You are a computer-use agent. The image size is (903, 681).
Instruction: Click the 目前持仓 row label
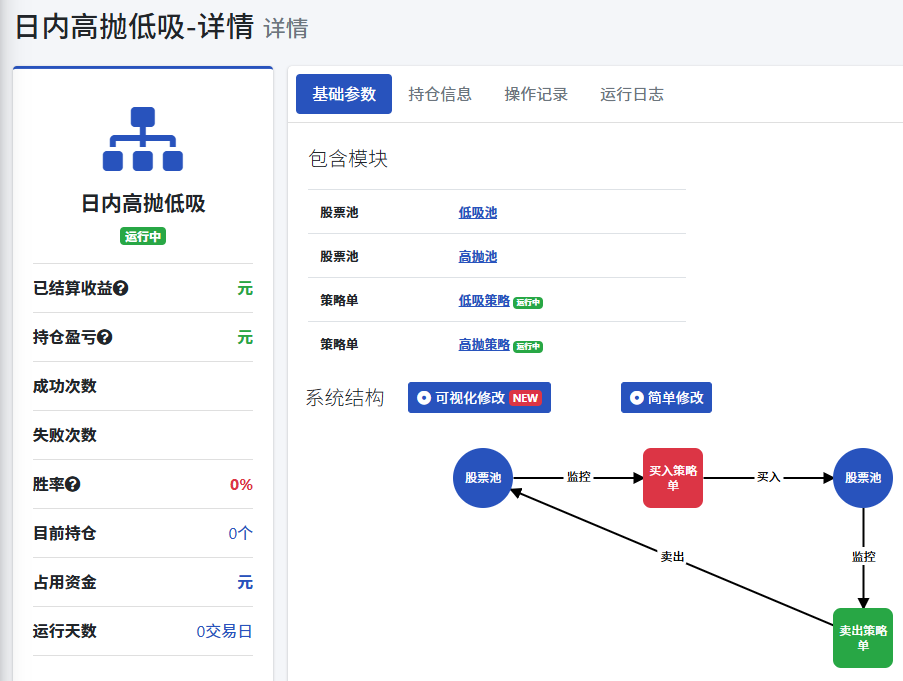64,534
